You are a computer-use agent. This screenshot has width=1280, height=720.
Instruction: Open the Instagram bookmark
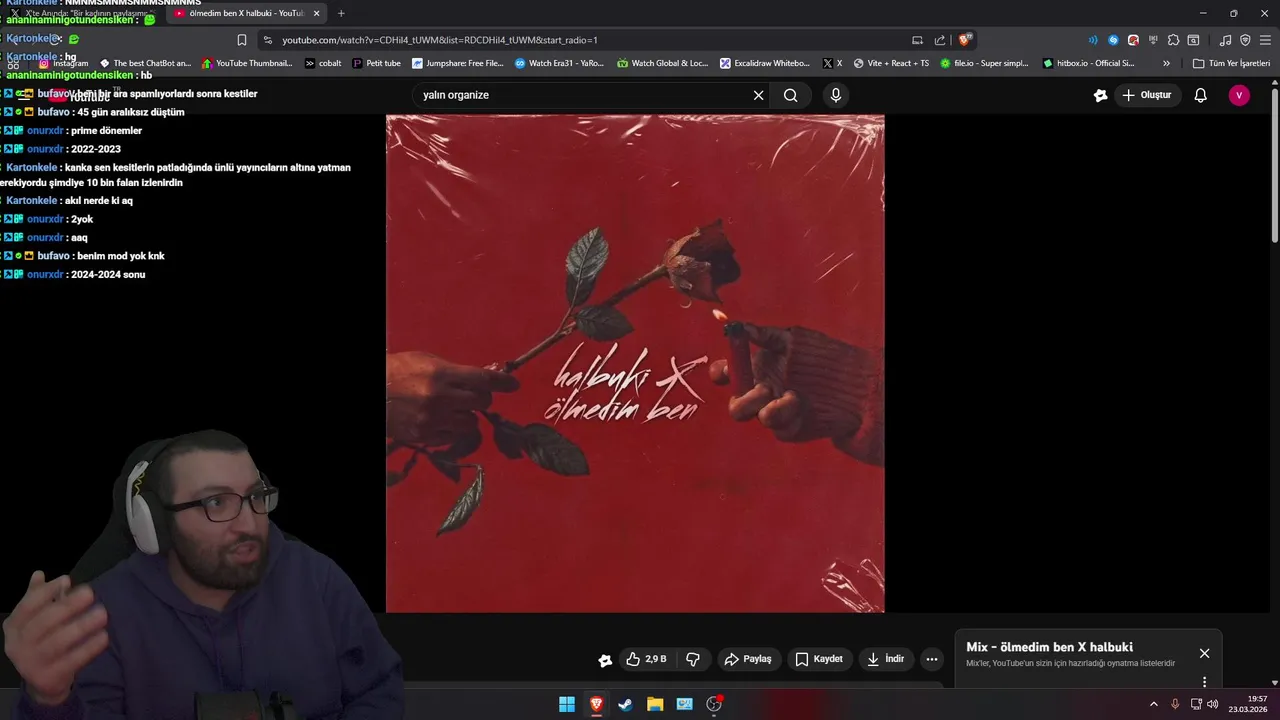tap(63, 63)
